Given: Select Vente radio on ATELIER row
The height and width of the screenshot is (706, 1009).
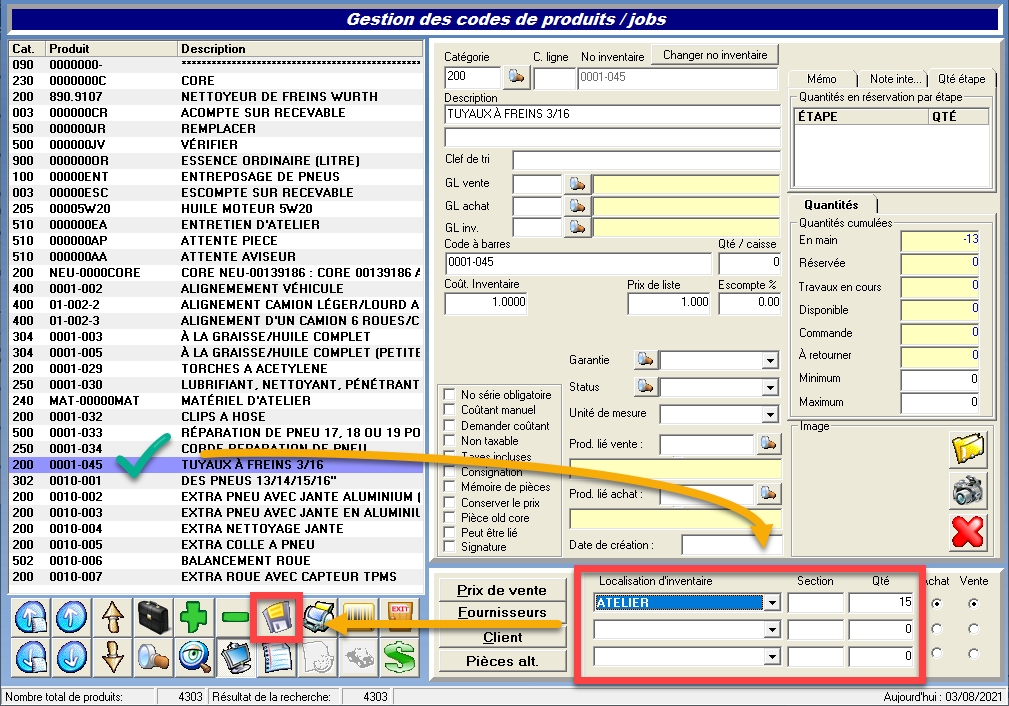Looking at the screenshot, I should click(x=974, y=603).
